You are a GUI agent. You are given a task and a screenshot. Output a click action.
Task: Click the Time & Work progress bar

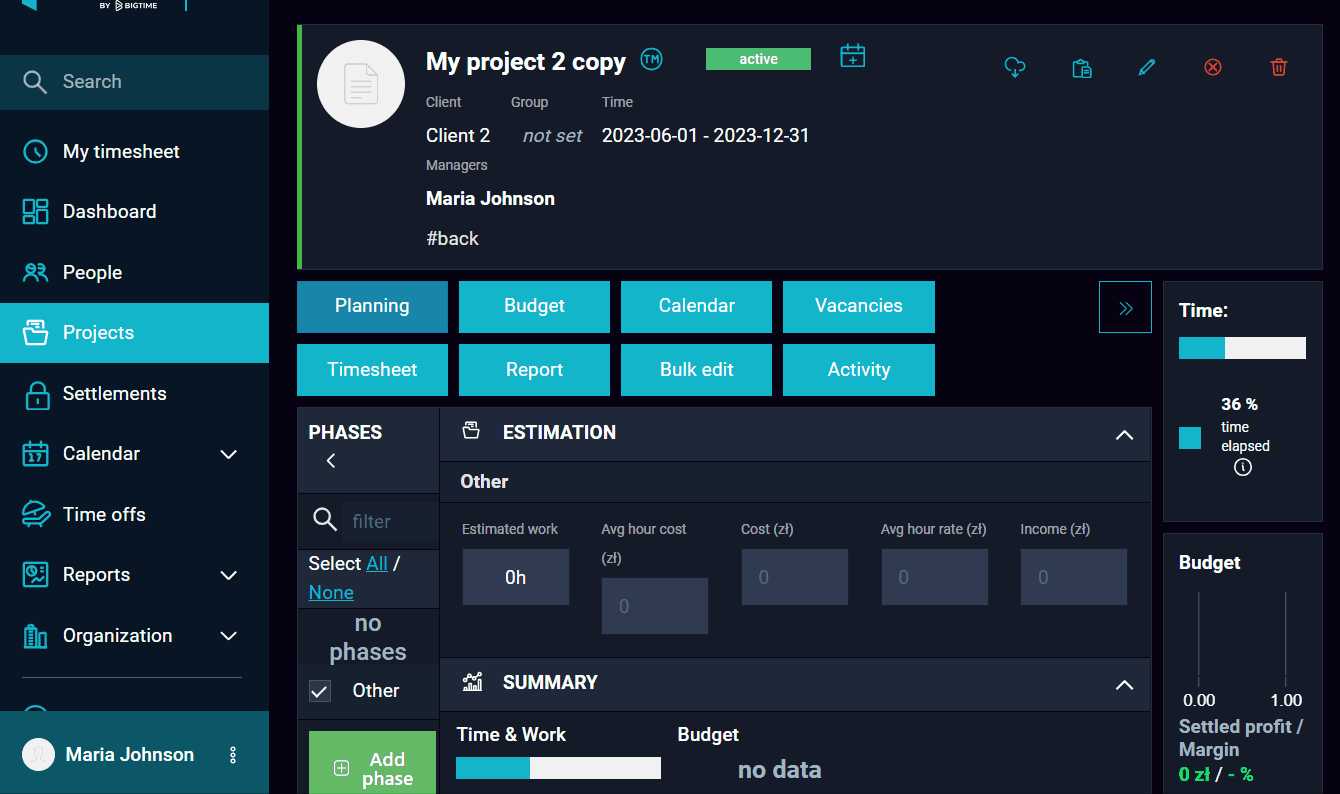(558, 767)
